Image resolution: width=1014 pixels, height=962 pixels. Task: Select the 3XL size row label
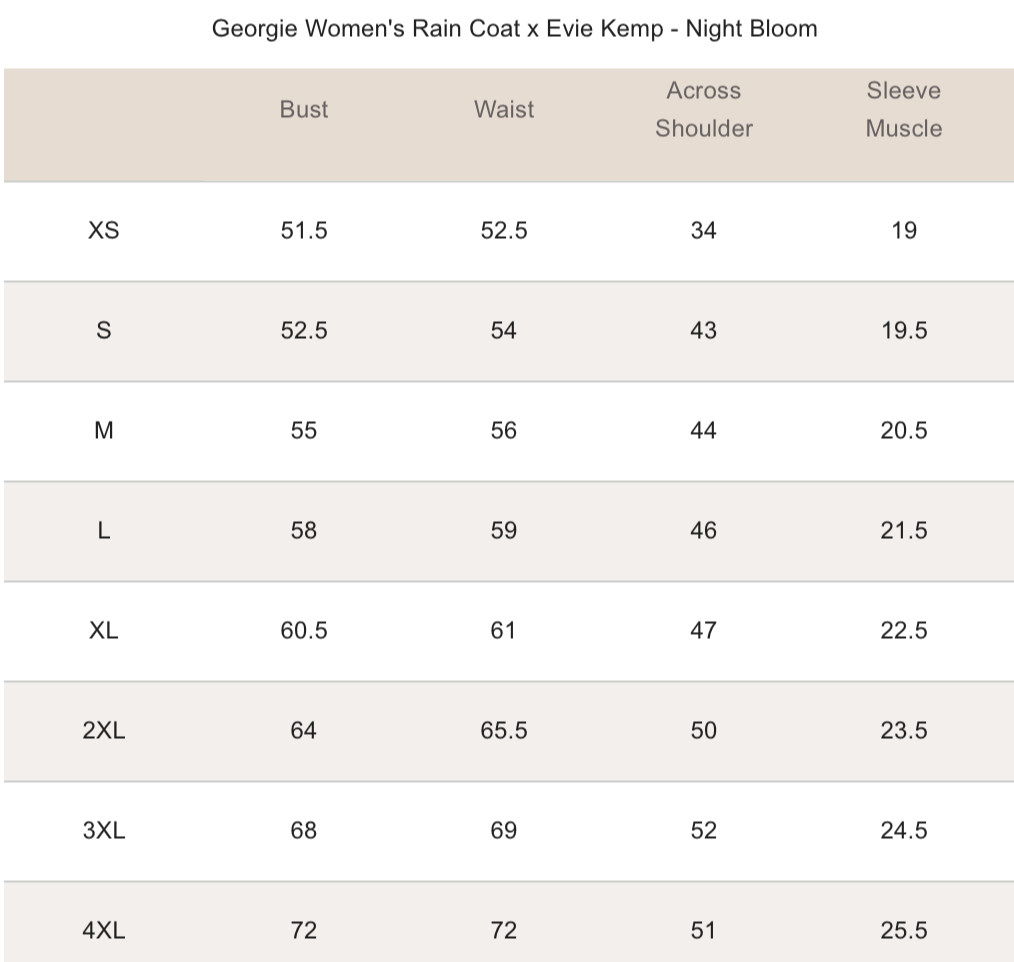point(104,831)
